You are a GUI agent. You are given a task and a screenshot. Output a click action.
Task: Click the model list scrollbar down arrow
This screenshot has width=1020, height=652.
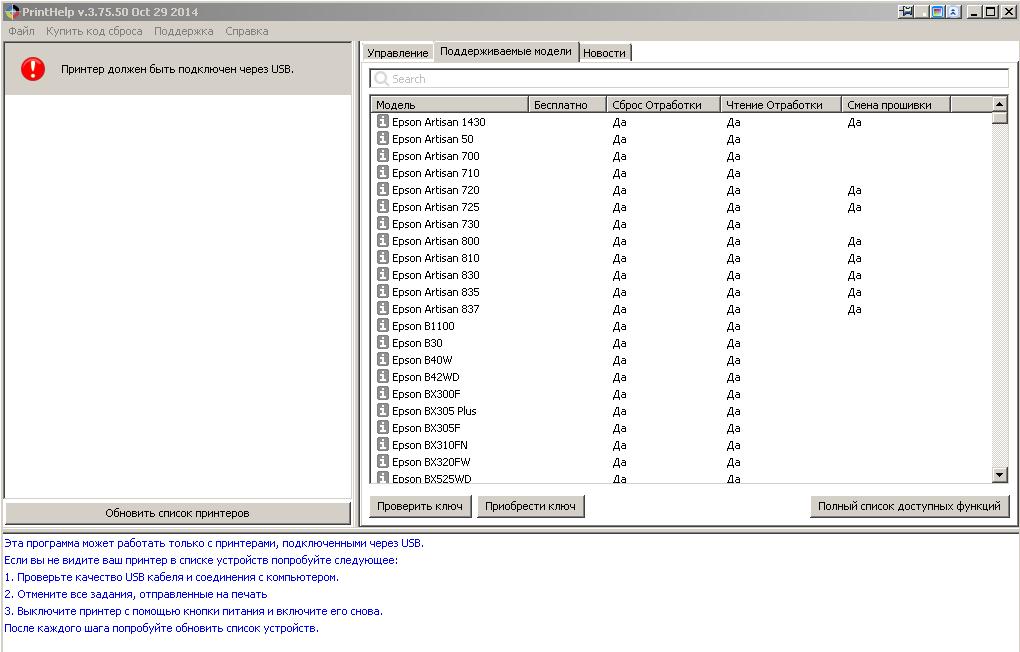[999, 475]
